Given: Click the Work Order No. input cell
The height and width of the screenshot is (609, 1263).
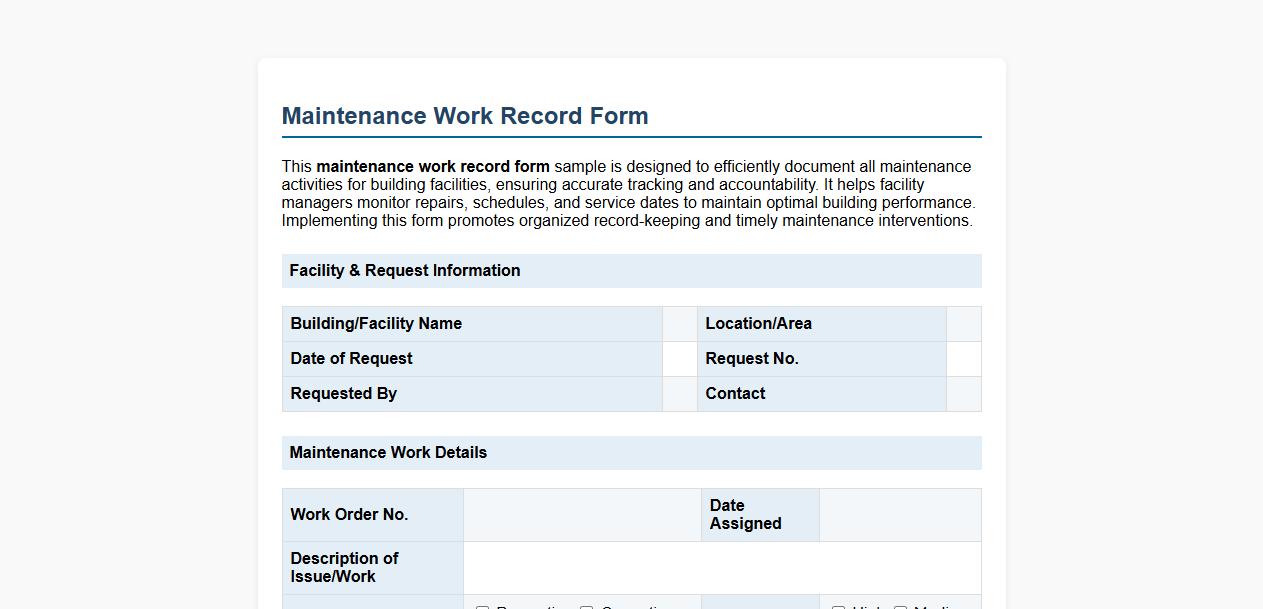Looking at the screenshot, I should coord(582,514).
